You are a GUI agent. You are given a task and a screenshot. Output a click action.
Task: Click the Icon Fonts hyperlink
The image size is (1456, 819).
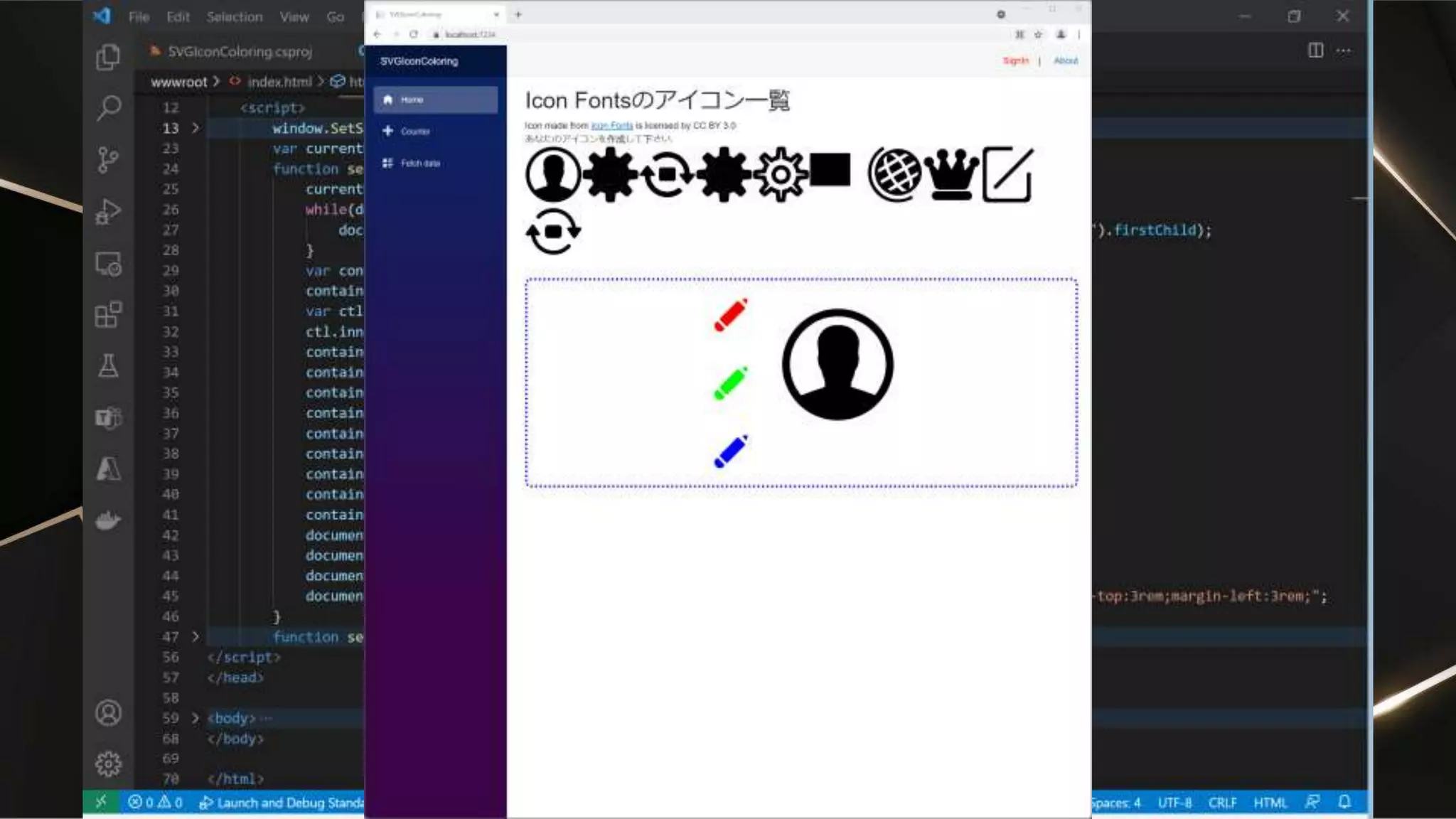611,126
